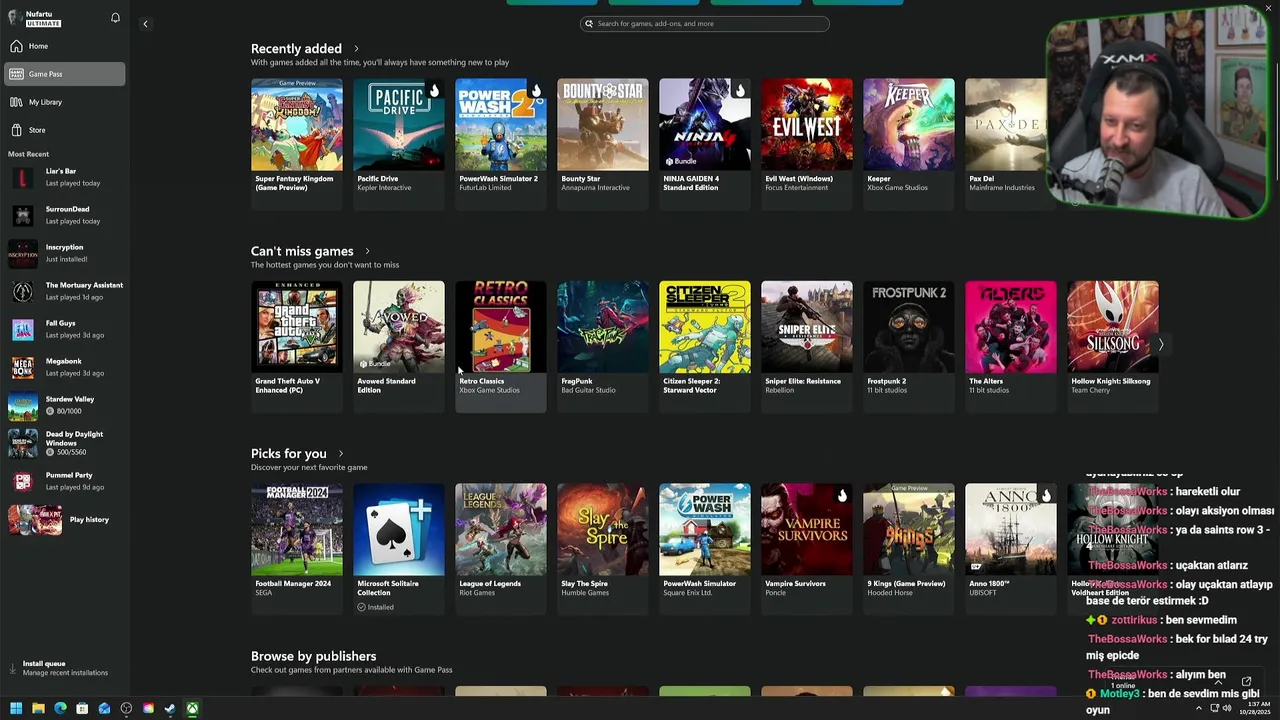Launch Liar's Bar from Most Recent

coord(65,177)
